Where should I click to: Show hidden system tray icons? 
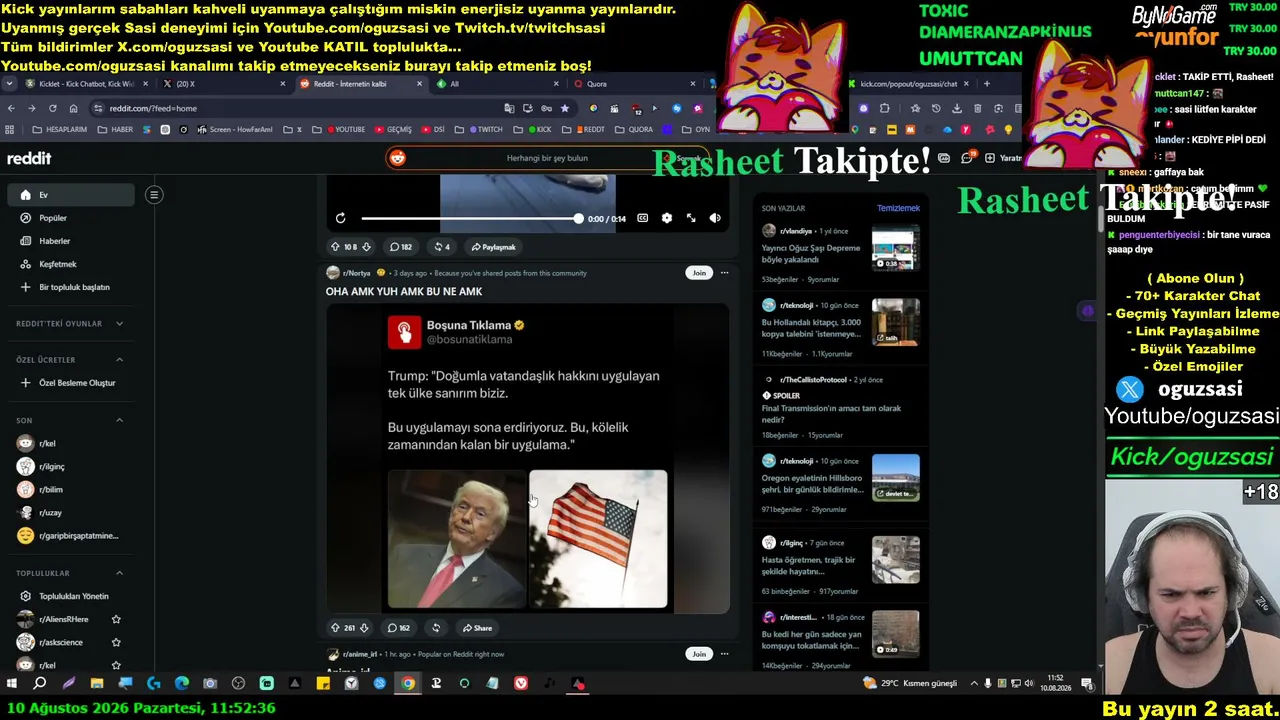click(x=975, y=684)
